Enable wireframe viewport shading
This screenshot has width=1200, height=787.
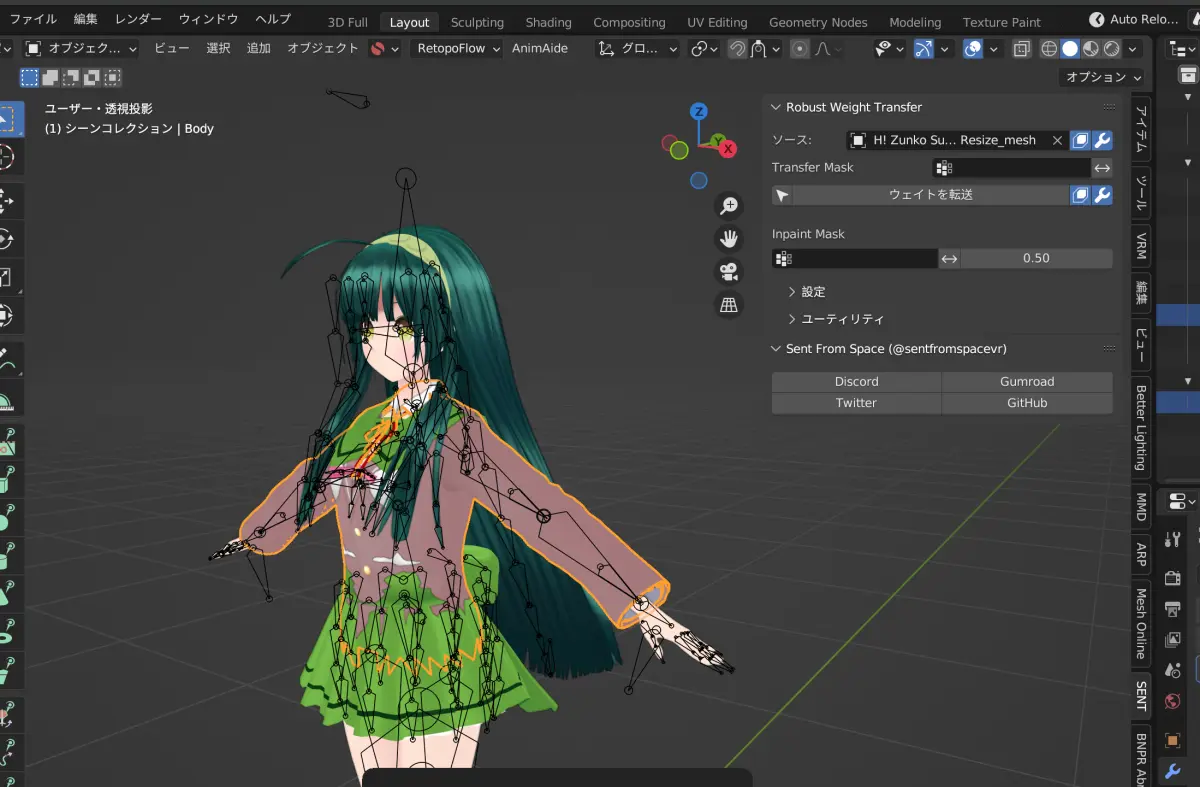pyautogui.click(x=1049, y=48)
